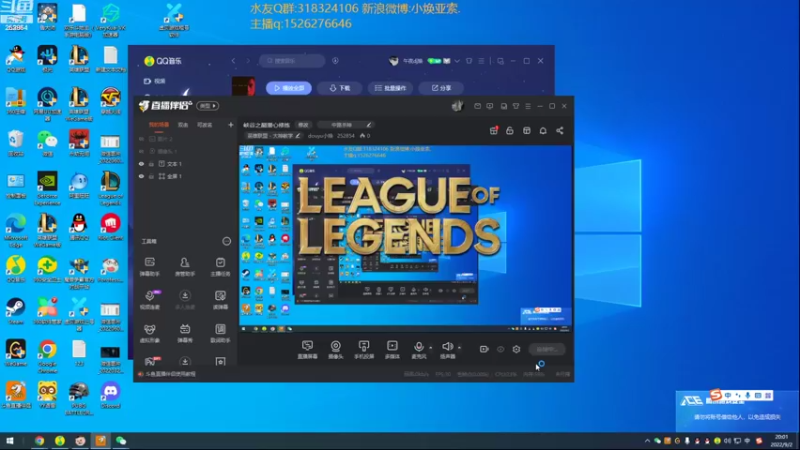Open the 弹幕秀 tool
Screen dimensions: 800x450
(x=185, y=333)
